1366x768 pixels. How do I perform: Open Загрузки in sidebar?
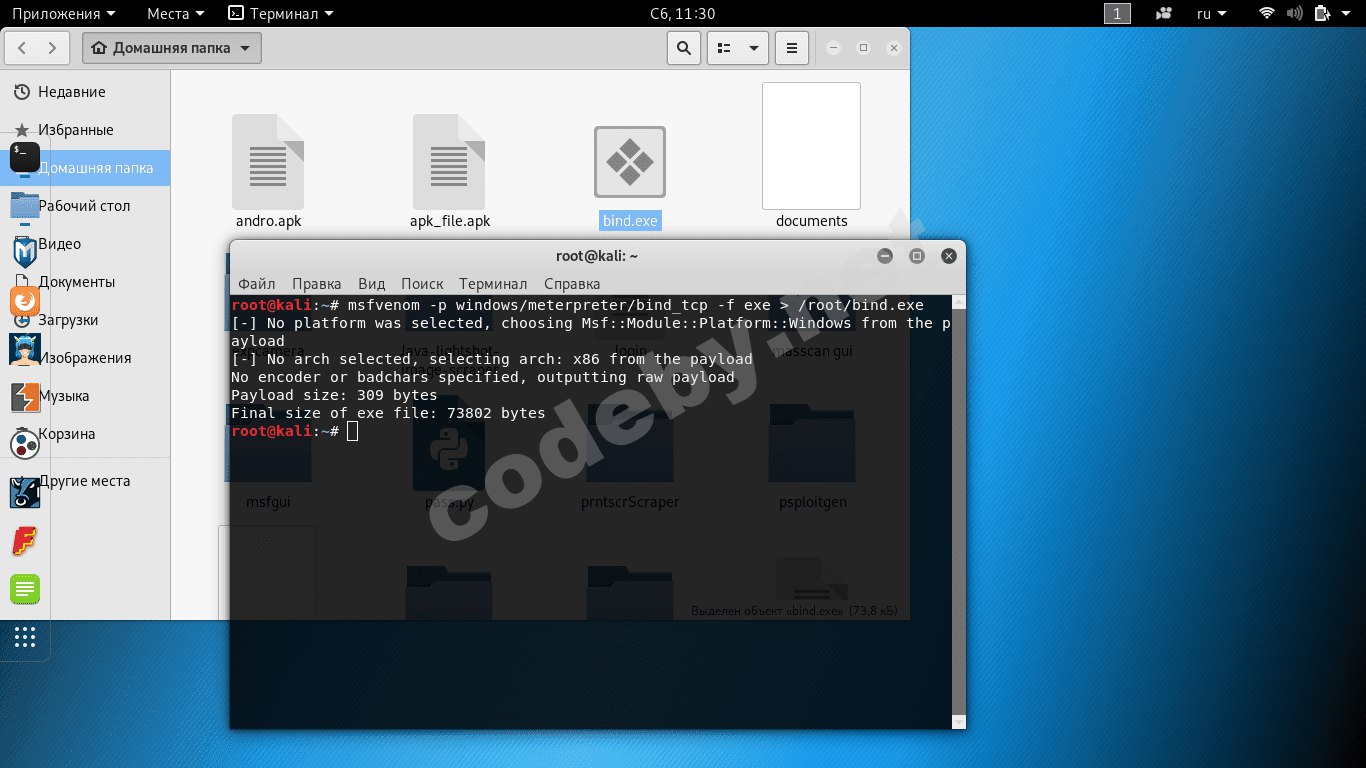pos(86,320)
